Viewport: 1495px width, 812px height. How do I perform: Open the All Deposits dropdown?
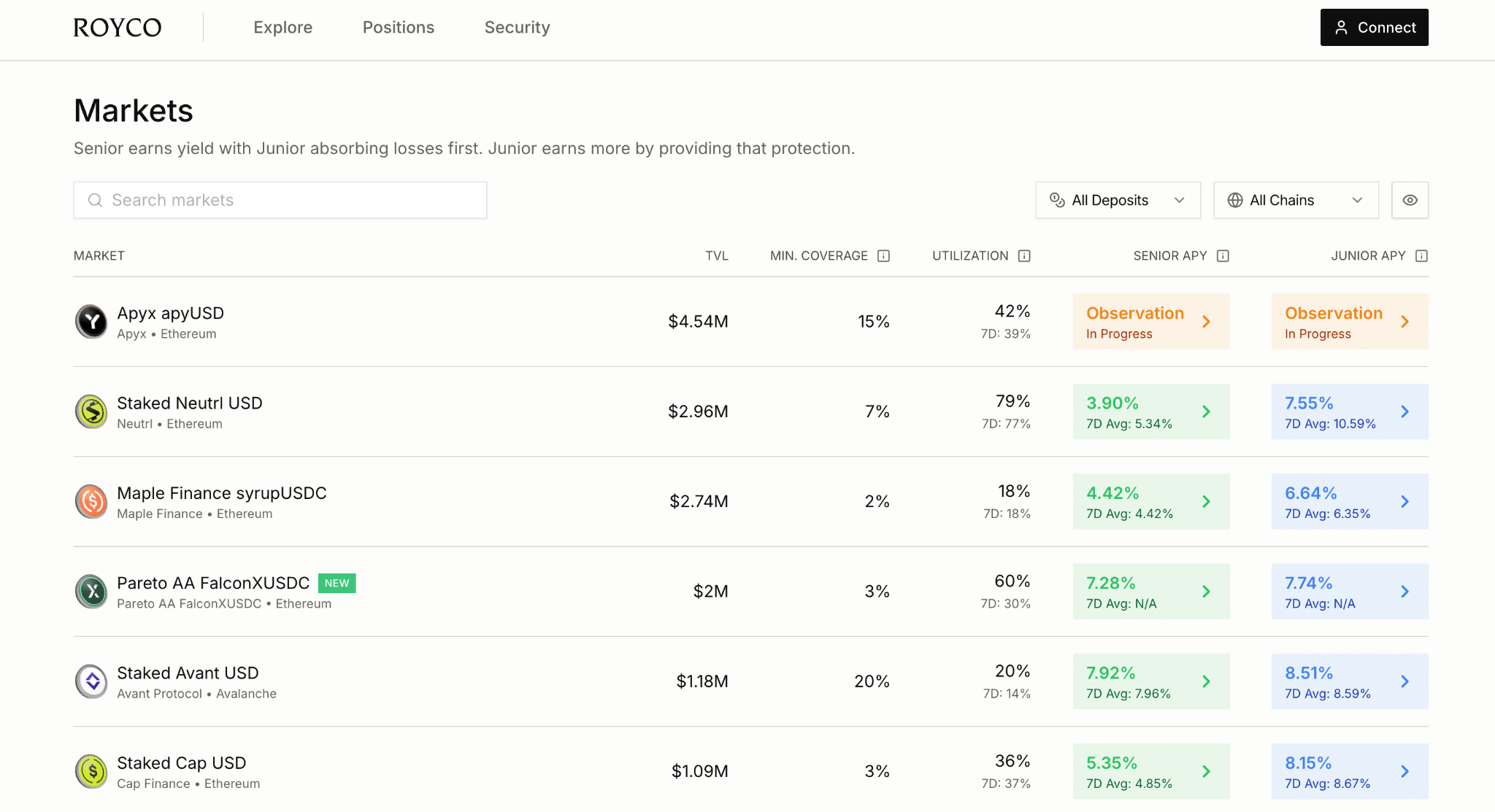point(1118,200)
